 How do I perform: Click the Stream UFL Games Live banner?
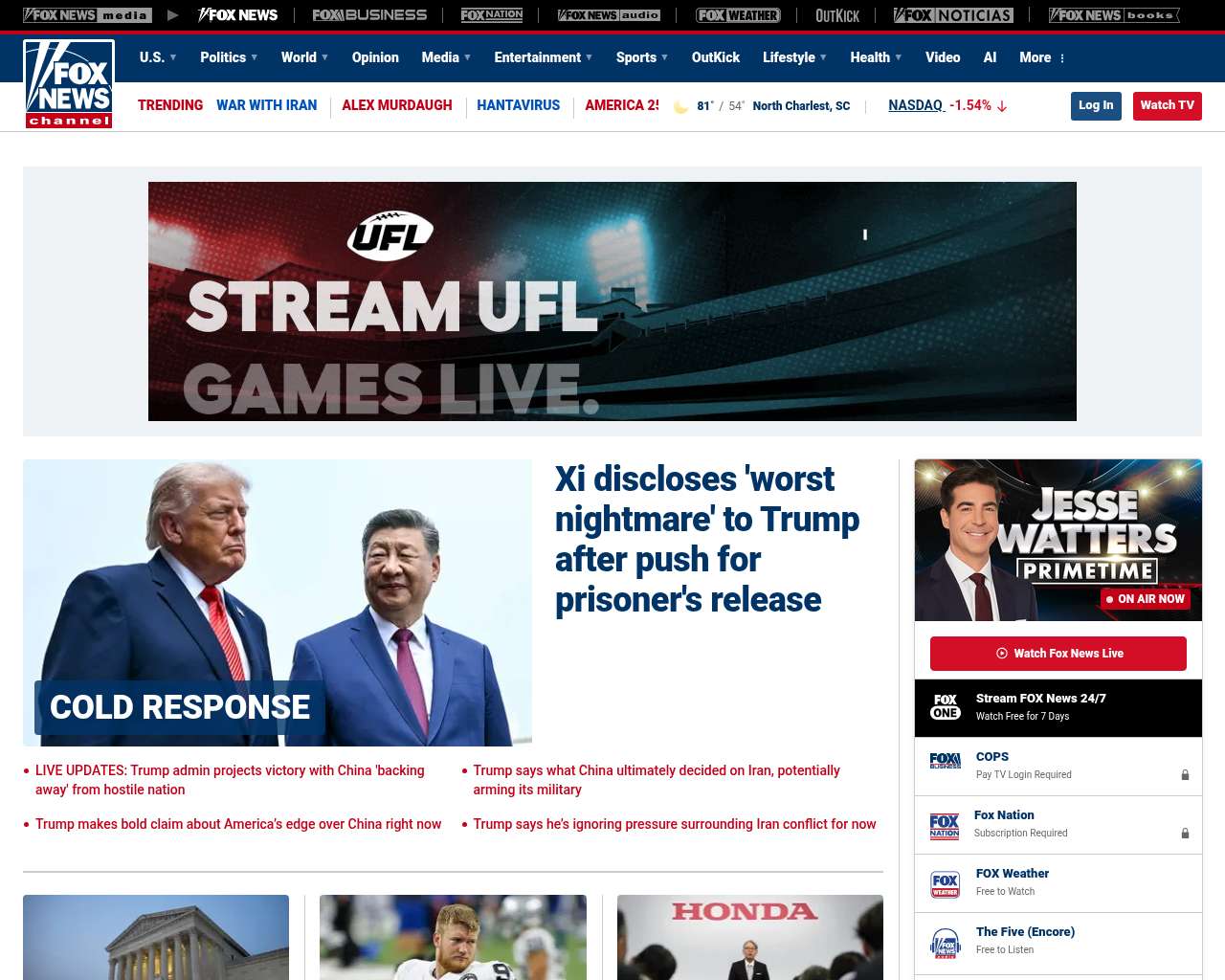click(x=612, y=301)
